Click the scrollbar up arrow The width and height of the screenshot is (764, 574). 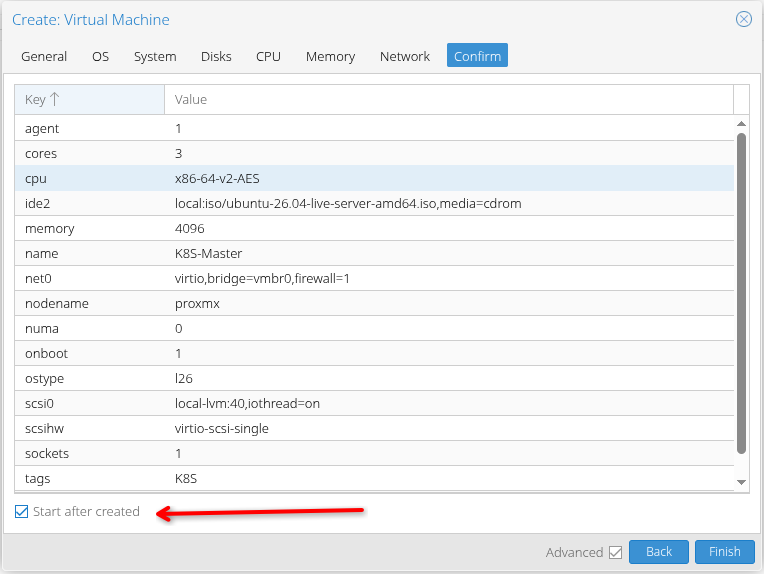[x=742, y=124]
